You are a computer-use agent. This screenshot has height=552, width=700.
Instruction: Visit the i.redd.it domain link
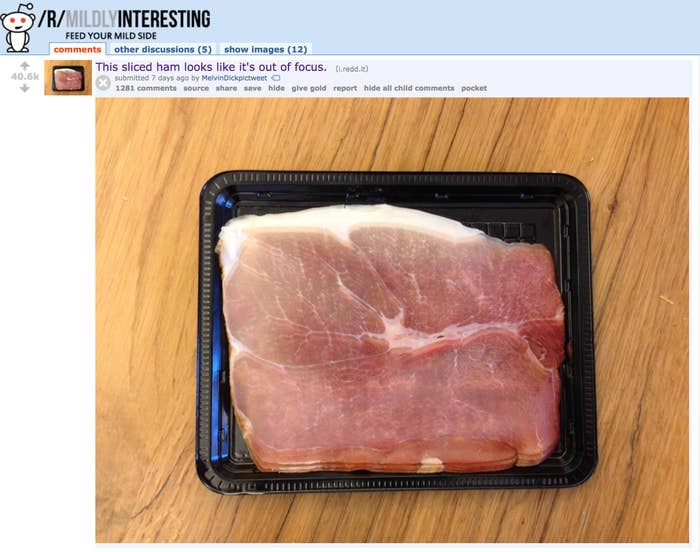click(352, 69)
